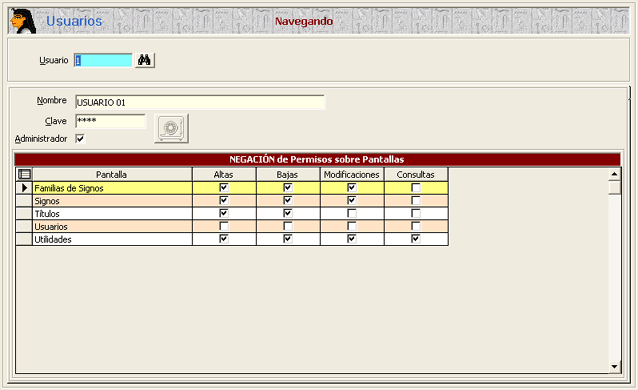Select the Familias de Signos cell
The height and width of the screenshot is (390, 638).
pos(112,188)
